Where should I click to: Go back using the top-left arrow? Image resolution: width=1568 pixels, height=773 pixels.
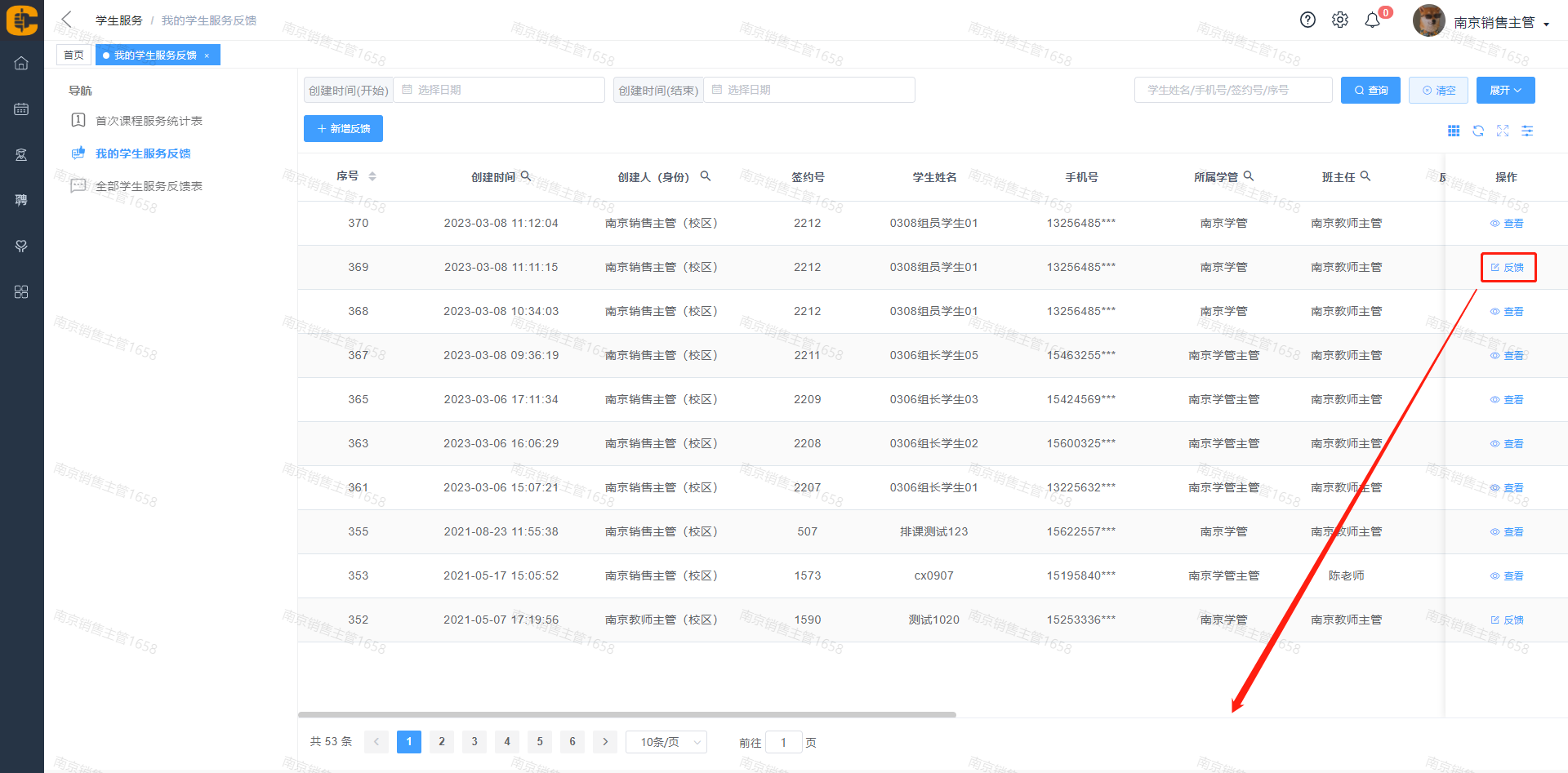67,20
